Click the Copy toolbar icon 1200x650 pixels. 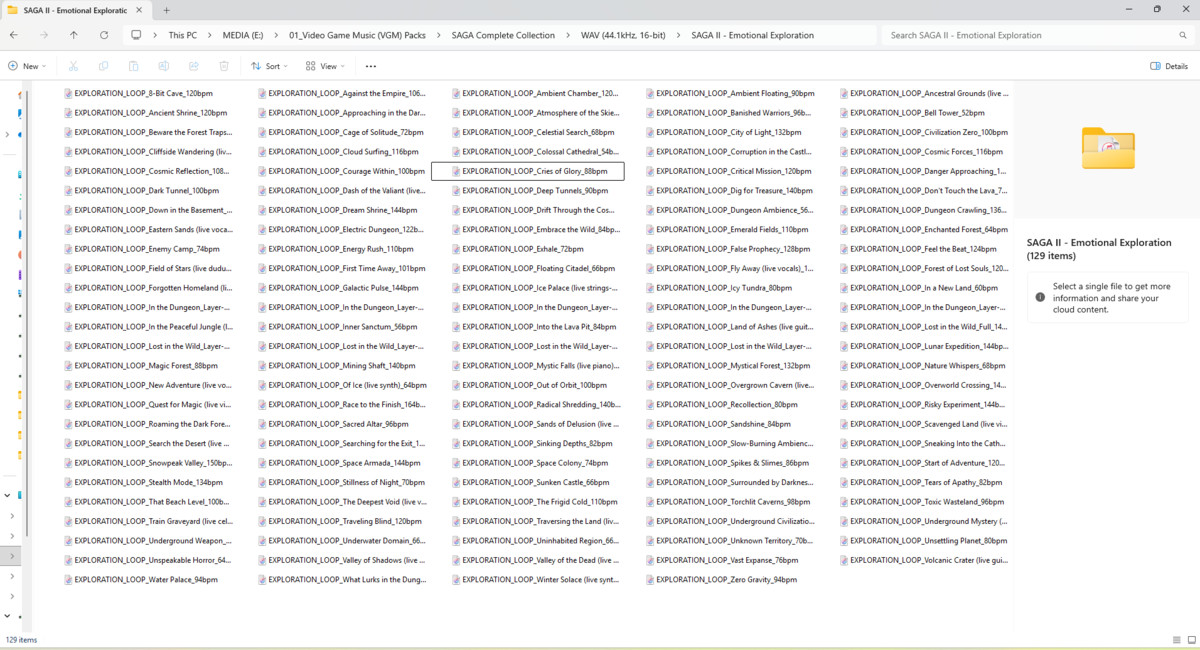pyautogui.click(x=104, y=66)
